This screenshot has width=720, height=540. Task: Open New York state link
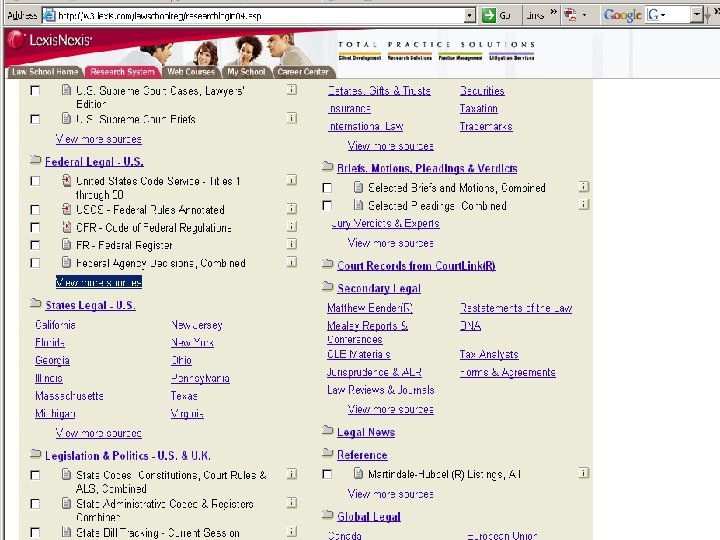pos(192,342)
